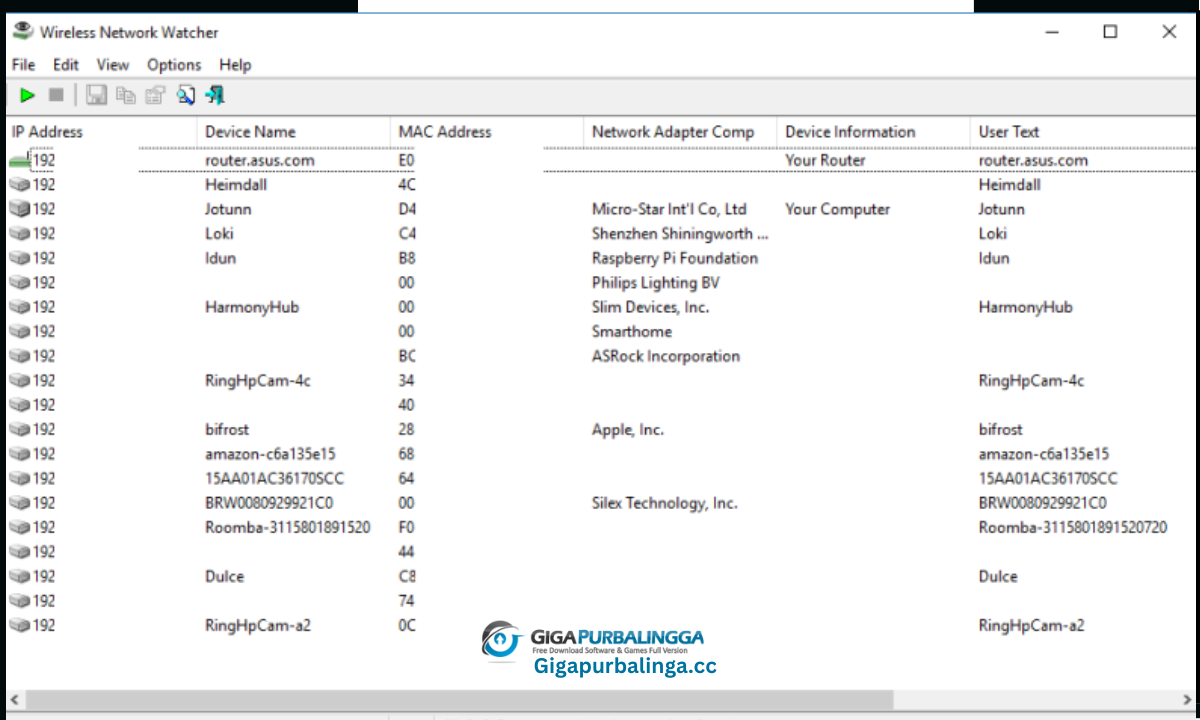Click the device icon in bifrost row
This screenshot has width=1200, height=720.
19,430
